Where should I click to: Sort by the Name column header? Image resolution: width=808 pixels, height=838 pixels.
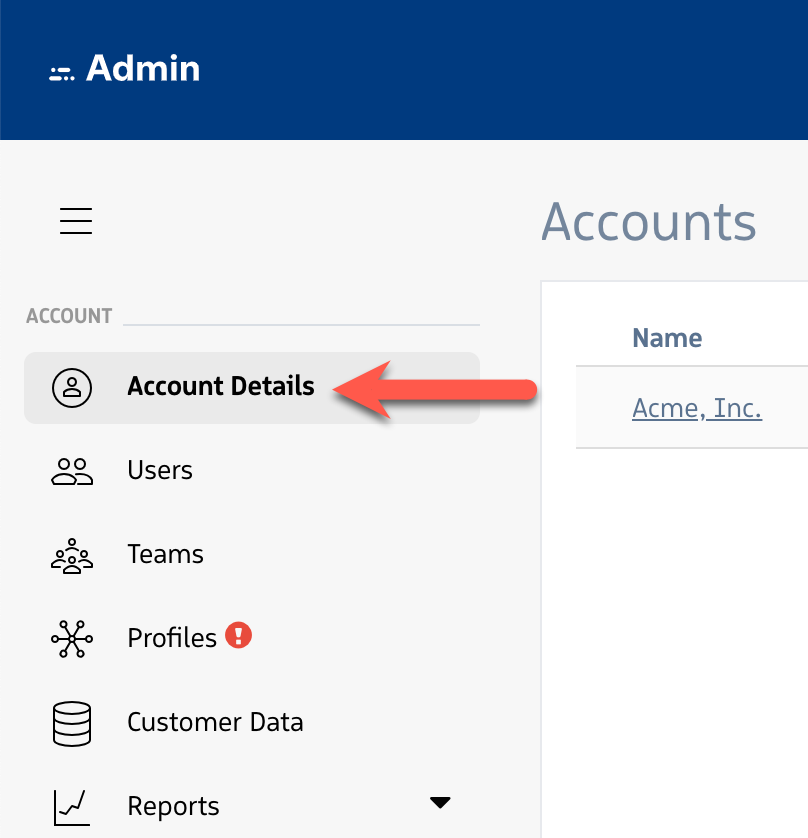(x=666, y=338)
